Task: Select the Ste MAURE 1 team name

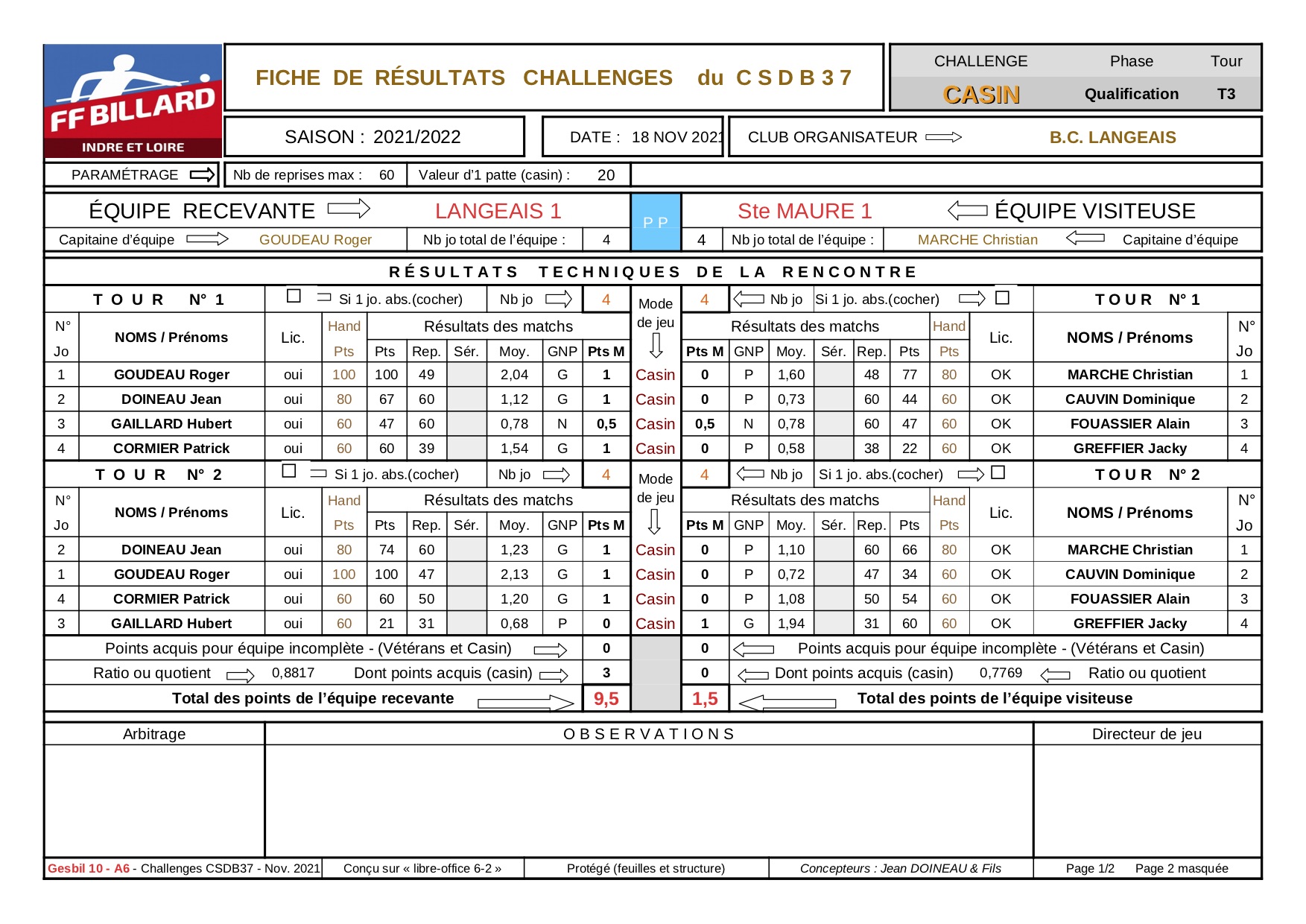Action: pyautogui.click(x=805, y=211)
